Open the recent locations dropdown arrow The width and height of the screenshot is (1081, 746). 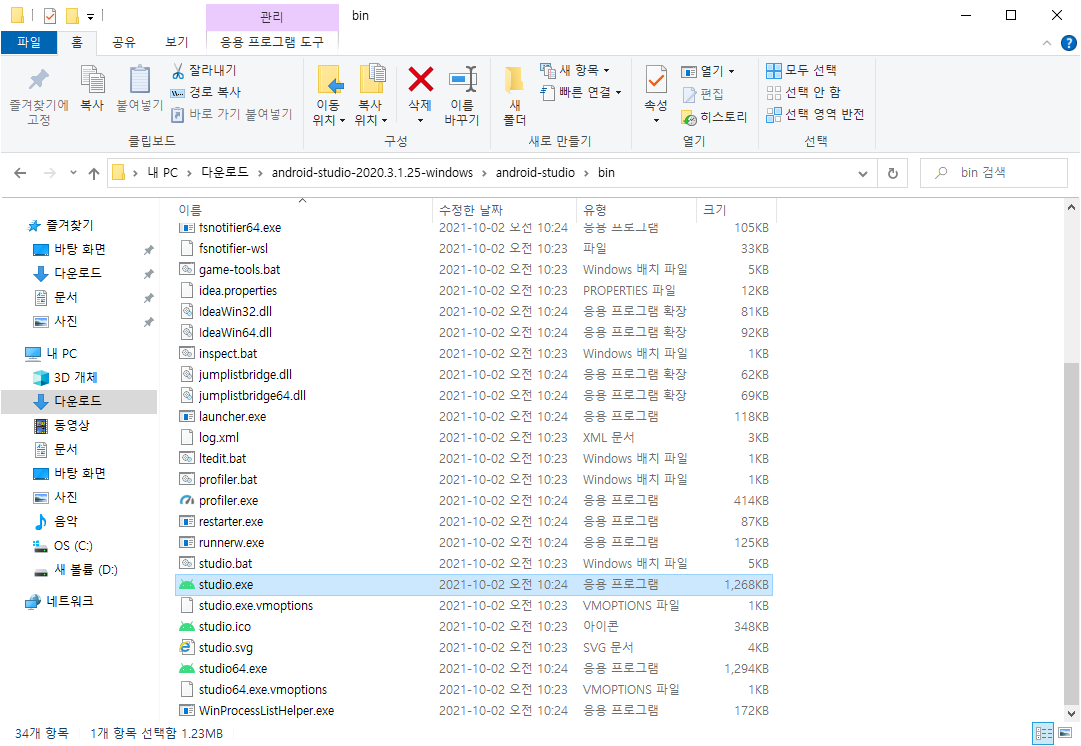click(x=73, y=173)
